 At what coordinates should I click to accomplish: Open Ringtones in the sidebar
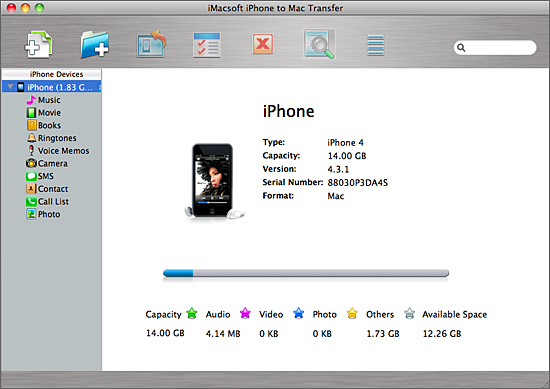point(51,138)
